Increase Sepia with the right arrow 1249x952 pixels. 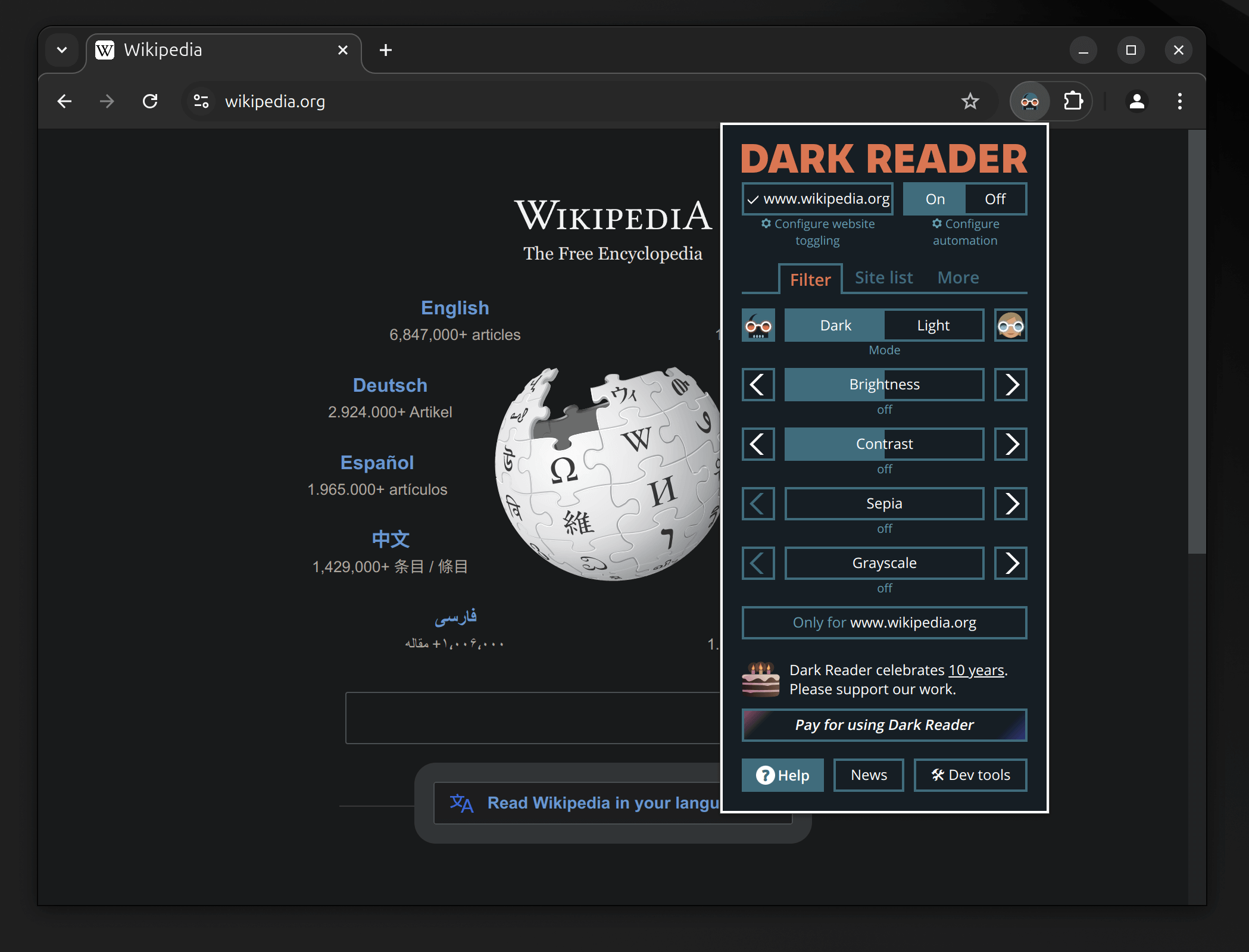click(1010, 503)
